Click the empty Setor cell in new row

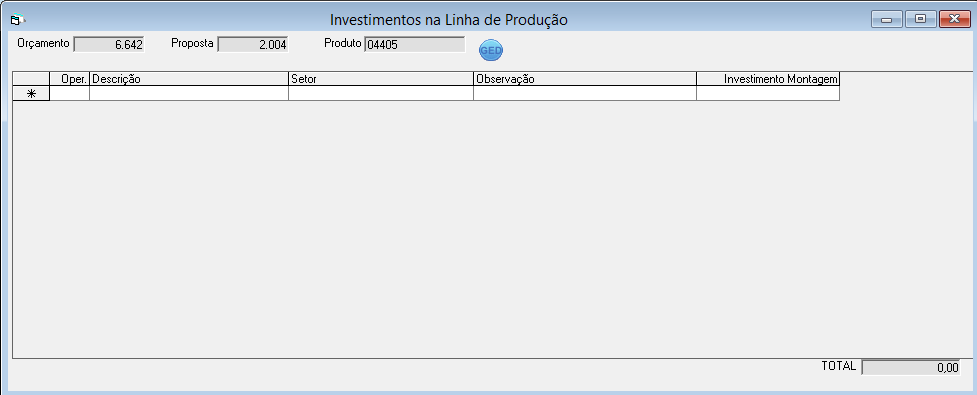click(381, 93)
